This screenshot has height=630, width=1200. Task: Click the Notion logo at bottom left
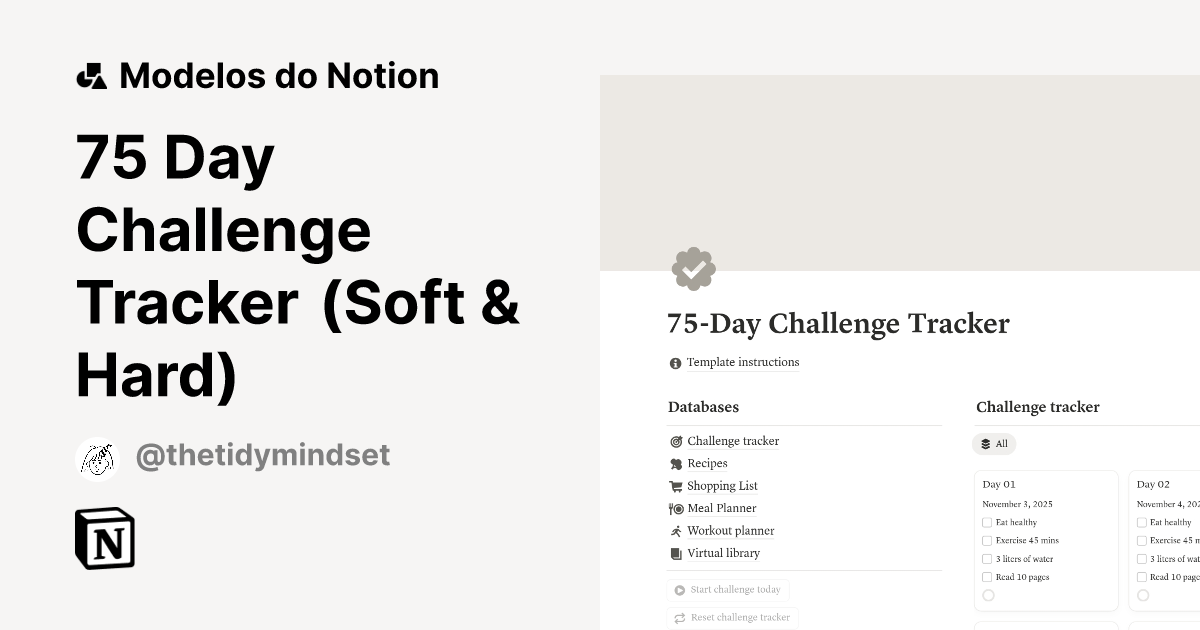click(103, 538)
